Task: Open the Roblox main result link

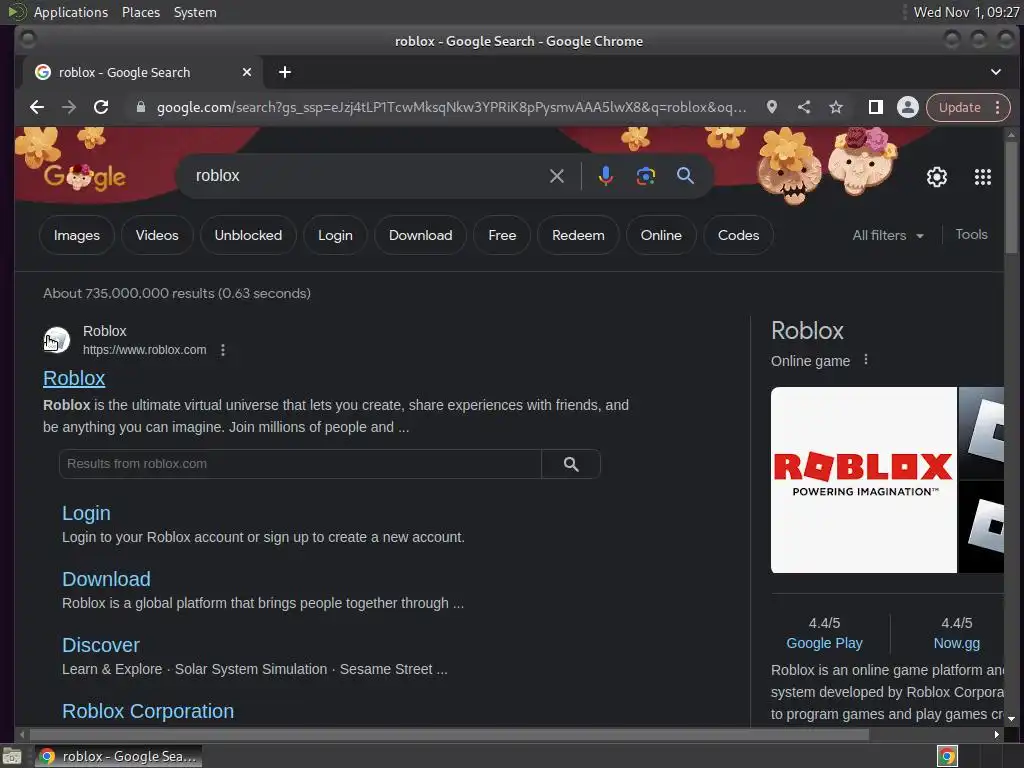Action: point(74,378)
